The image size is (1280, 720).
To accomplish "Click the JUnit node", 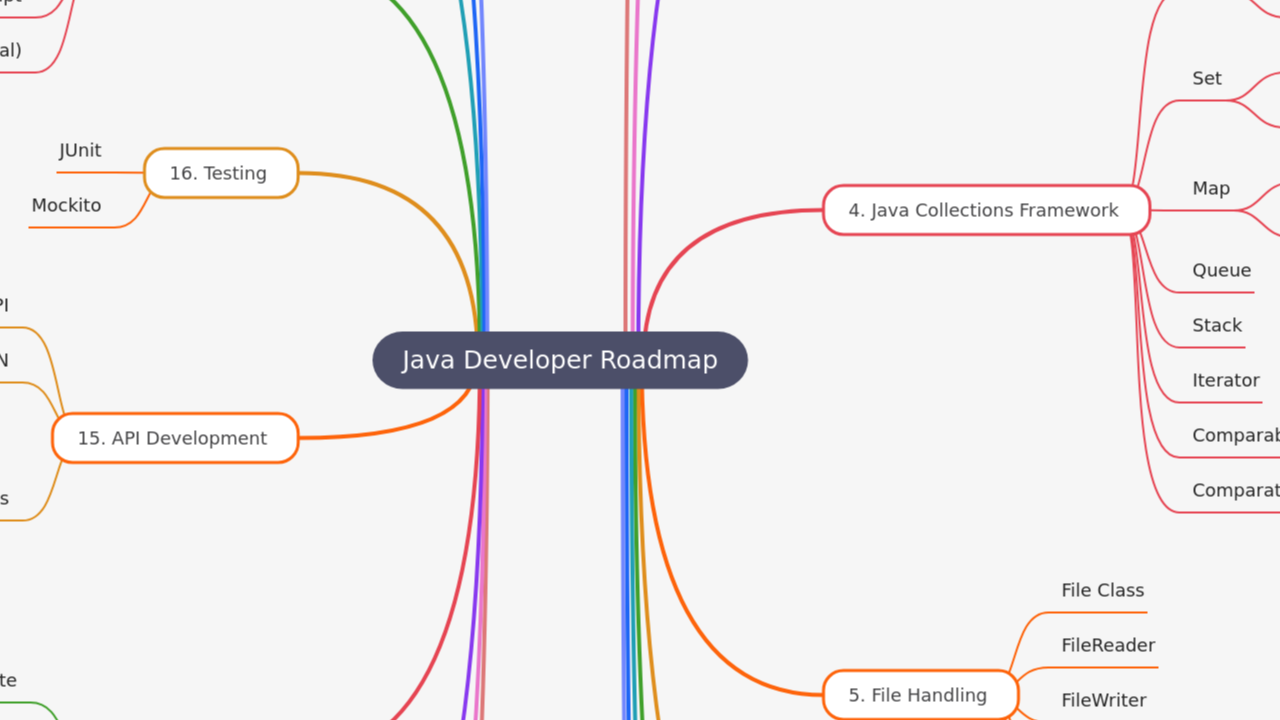I will [x=79, y=150].
